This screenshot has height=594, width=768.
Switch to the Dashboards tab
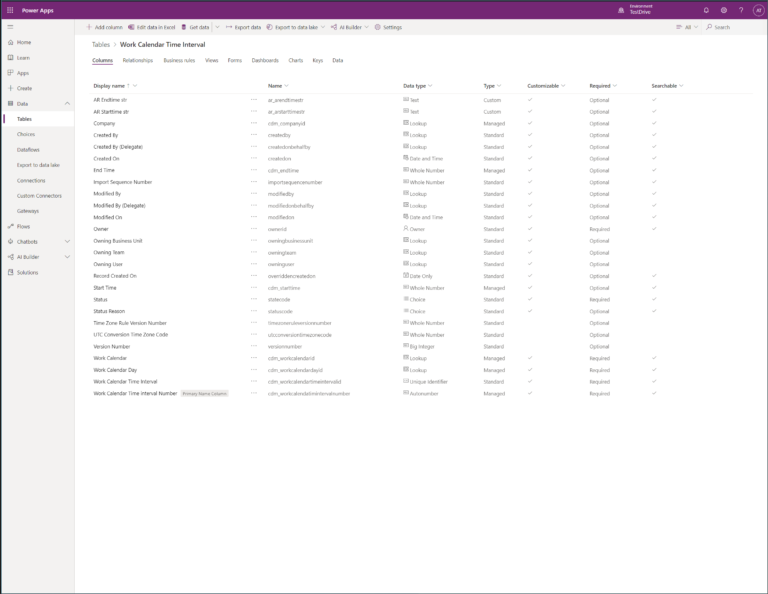(265, 61)
